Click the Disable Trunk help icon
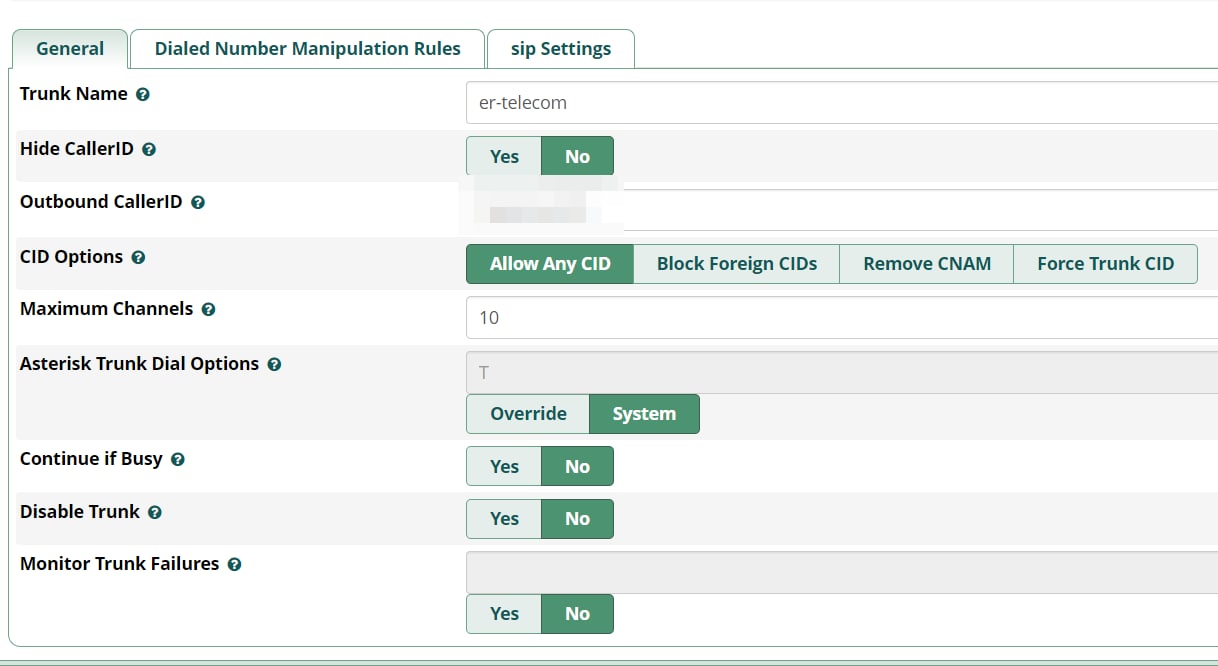This screenshot has width=1218, height=666. pyautogui.click(x=155, y=513)
